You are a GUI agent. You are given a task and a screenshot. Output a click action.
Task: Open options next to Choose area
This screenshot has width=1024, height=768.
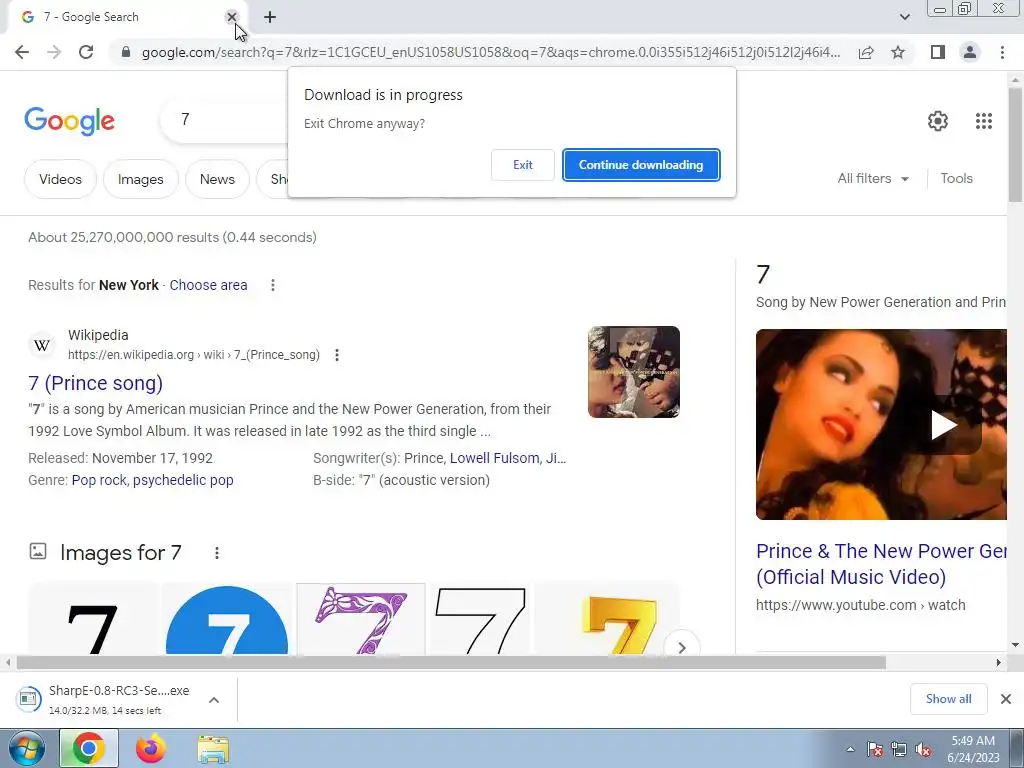click(273, 285)
